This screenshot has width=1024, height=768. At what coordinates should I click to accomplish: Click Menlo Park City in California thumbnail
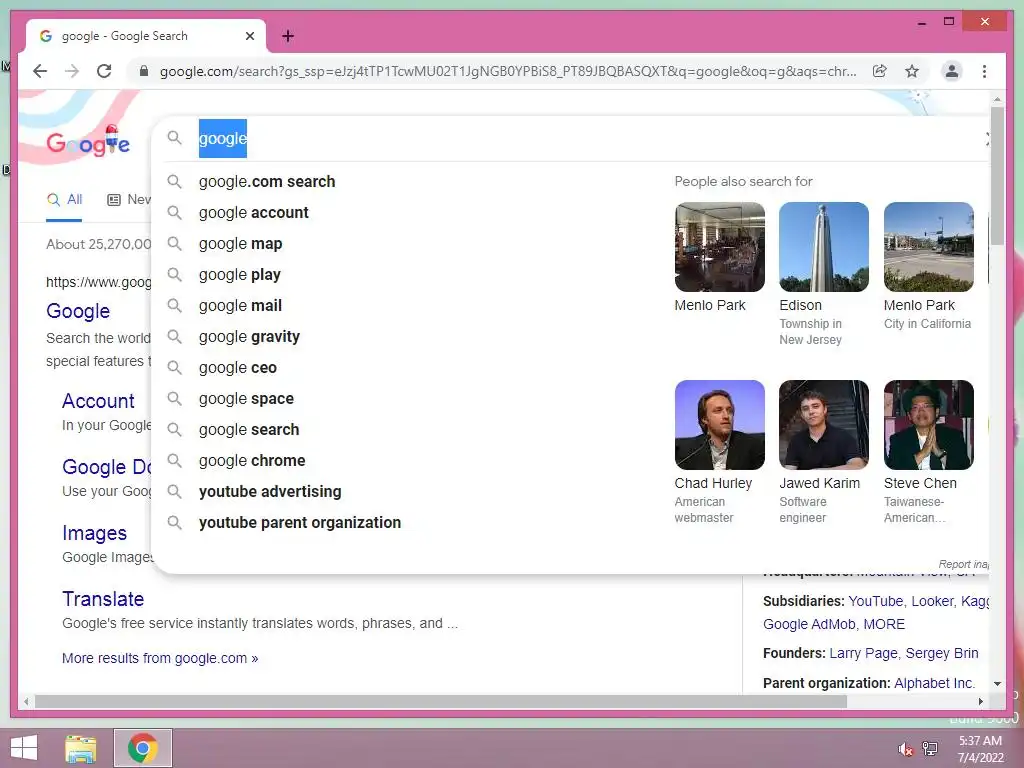click(x=929, y=247)
